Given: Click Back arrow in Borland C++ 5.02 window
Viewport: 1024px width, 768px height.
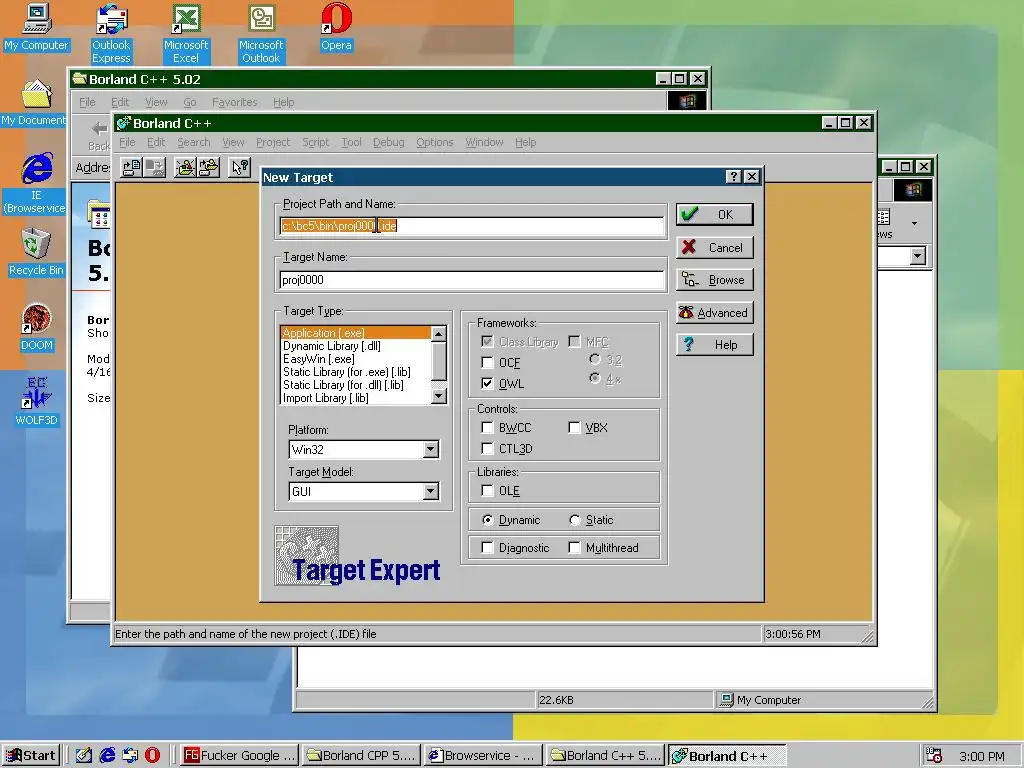Looking at the screenshot, I should coord(99,135).
